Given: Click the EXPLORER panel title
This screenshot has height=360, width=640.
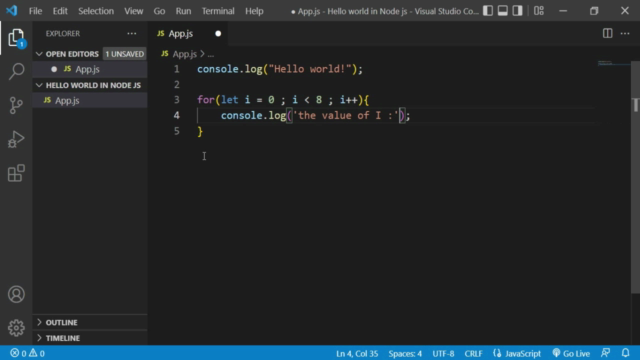Looking at the screenshot, I should click(63, 33).
